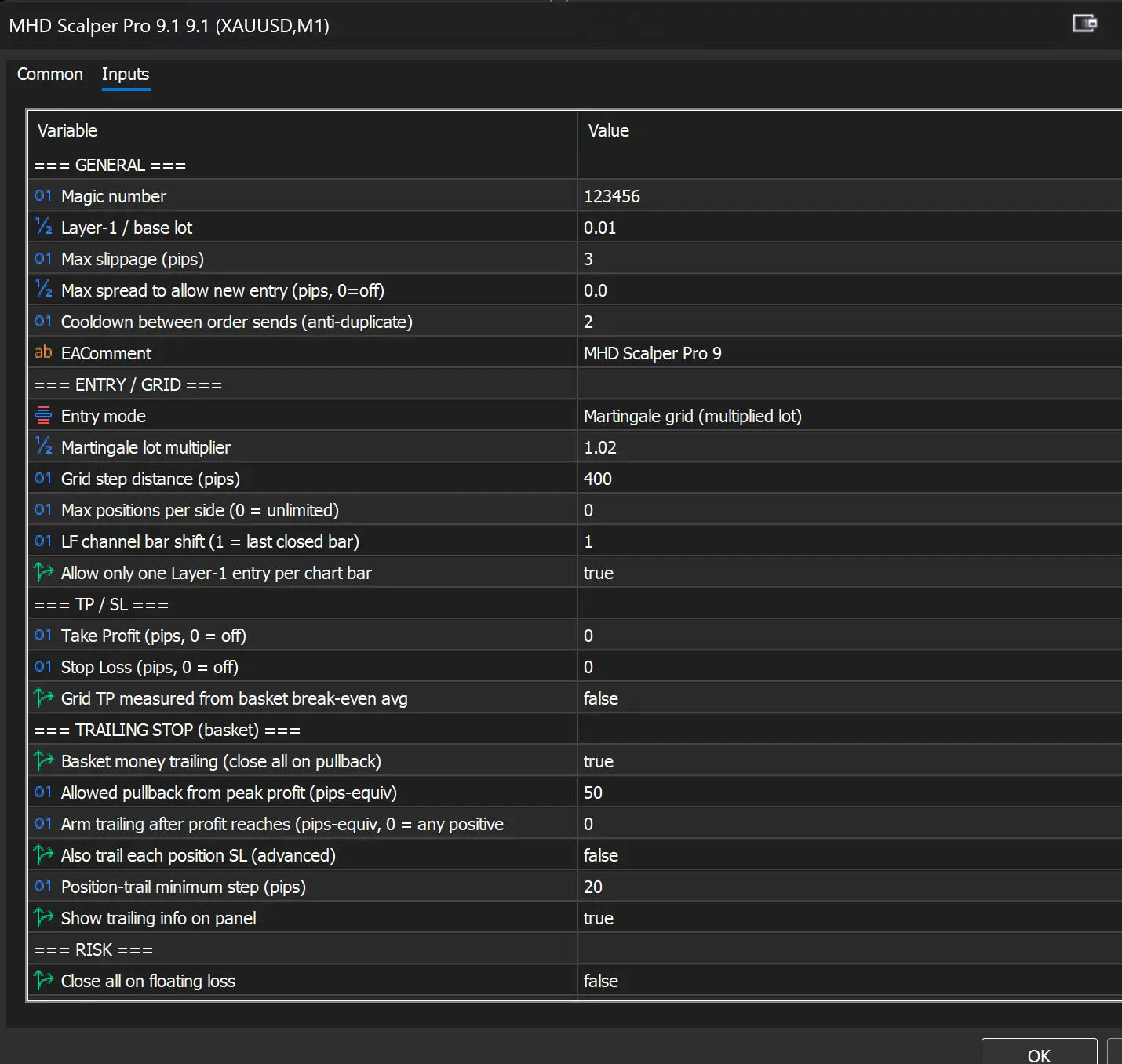Click the fraction icon beside Layer-1 / base lot

coord(43,227)
